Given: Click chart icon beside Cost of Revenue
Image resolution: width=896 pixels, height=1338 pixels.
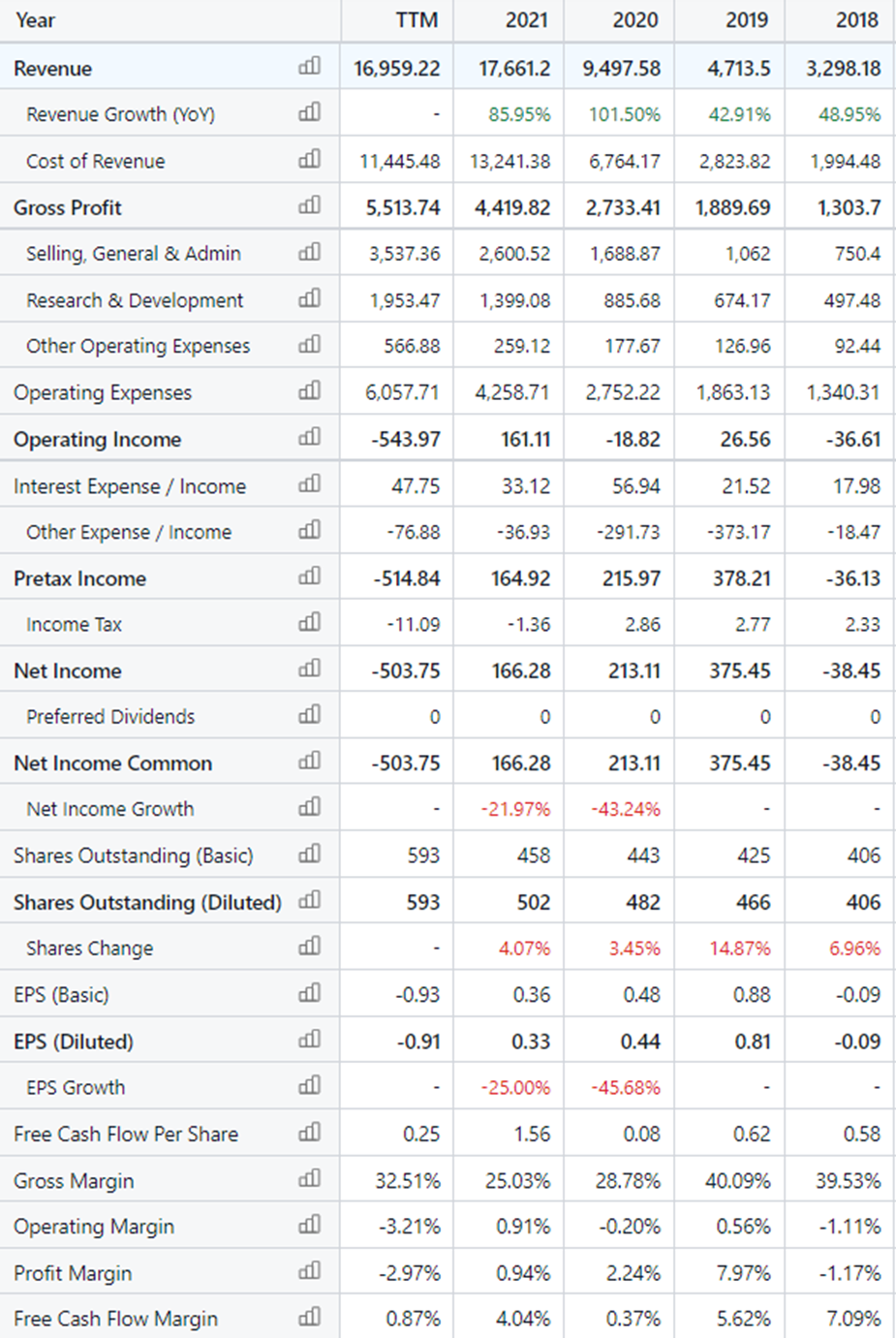Looking at the screenshot, I should [x=309, y=159].
